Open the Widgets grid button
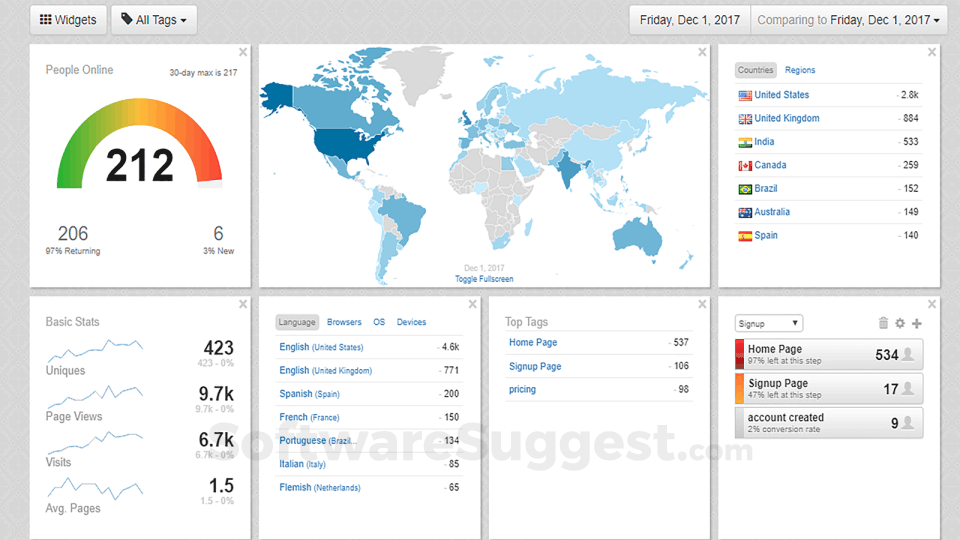960x540 pixels. 68,20
